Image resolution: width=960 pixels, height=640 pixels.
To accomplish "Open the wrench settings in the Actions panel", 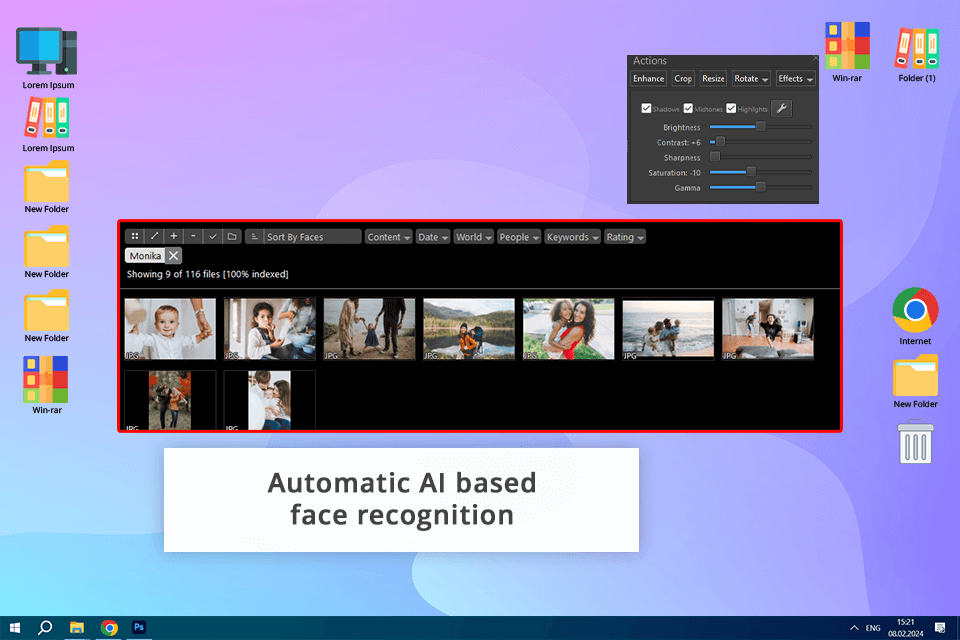I will tap(781, 108).
